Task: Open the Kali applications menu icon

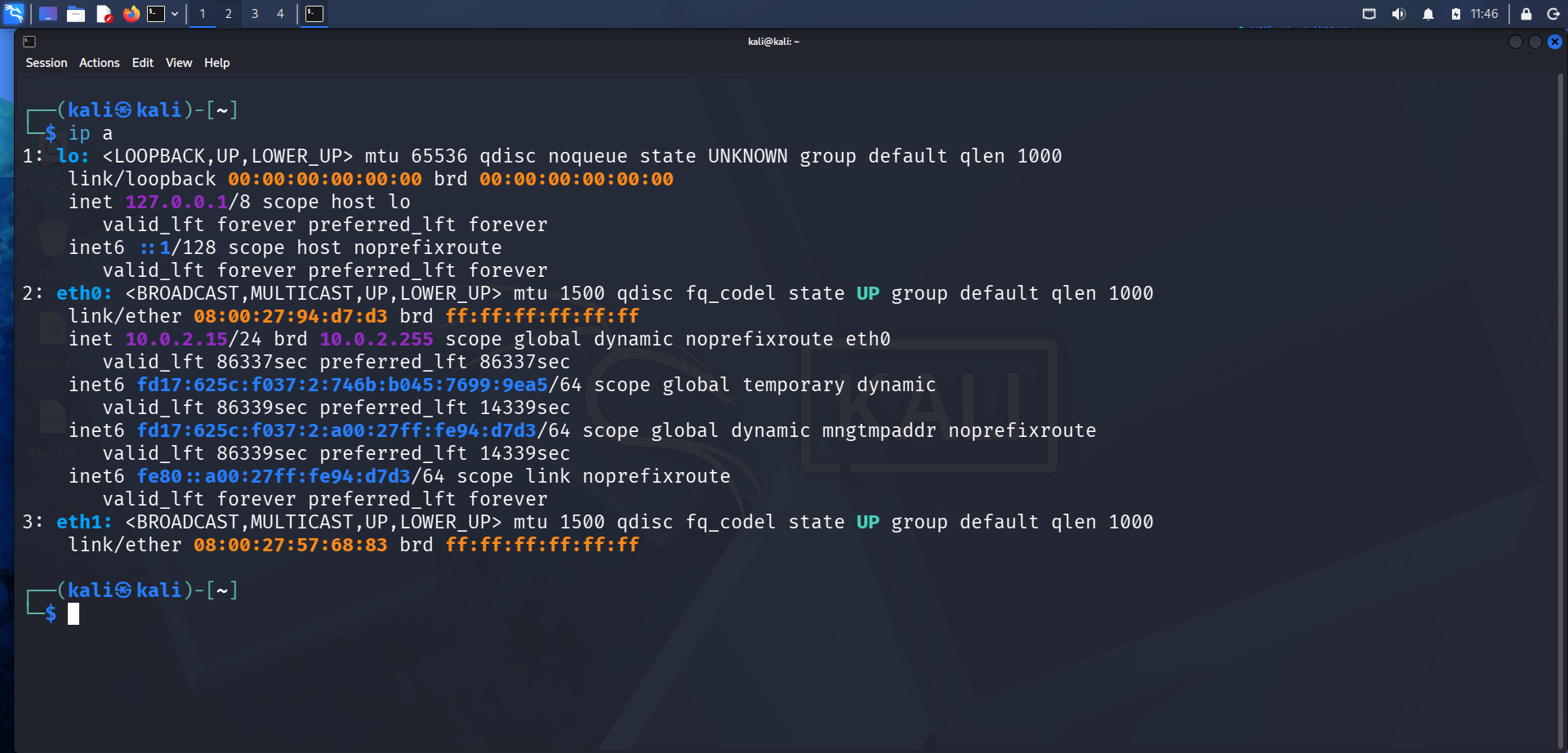Action: click(x=14, y=13)
